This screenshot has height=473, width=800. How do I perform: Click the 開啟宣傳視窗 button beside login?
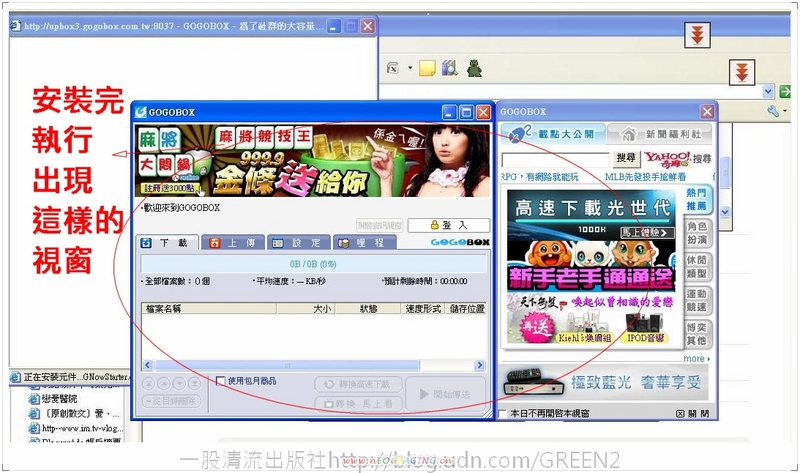coord(380,225)
